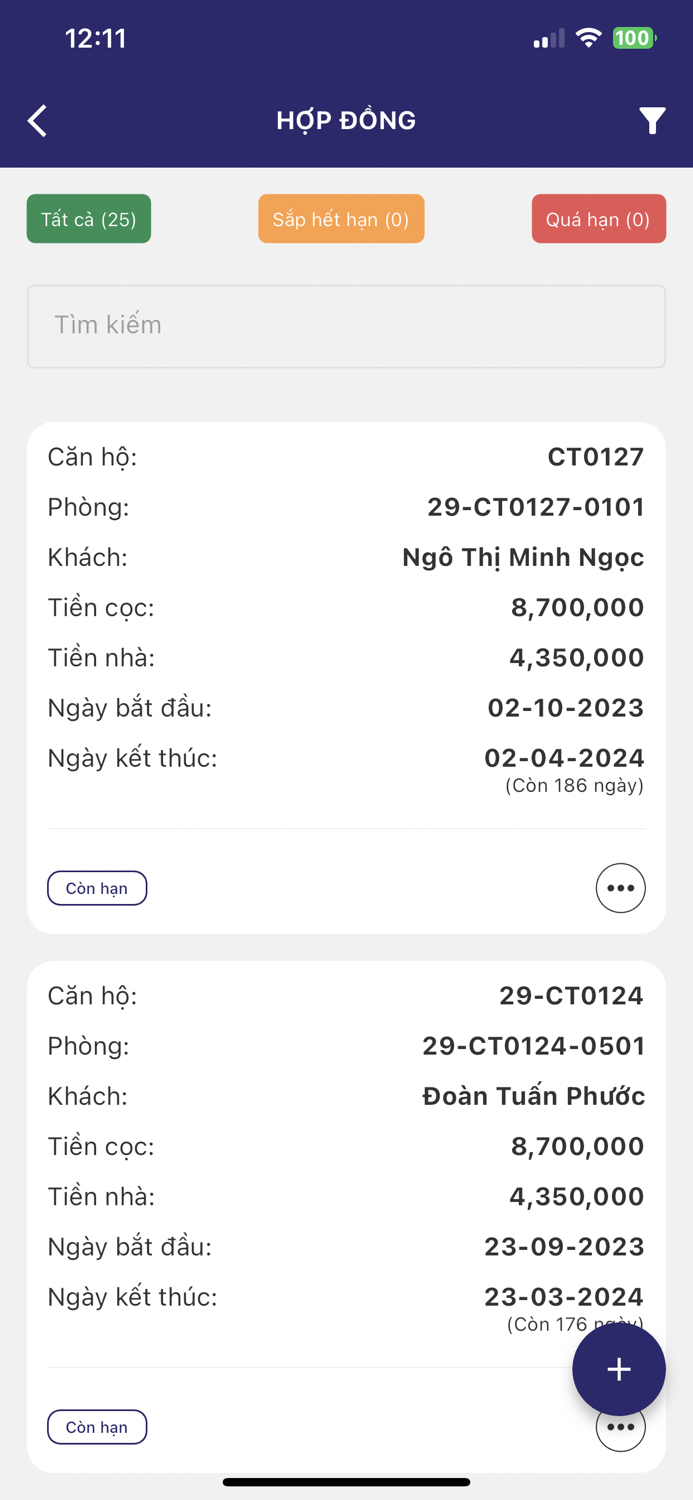Viewport: 693px width, 1500px height.
Task: Tap the home indicator bar at the bottom
Action: [x=346, y=1481]
